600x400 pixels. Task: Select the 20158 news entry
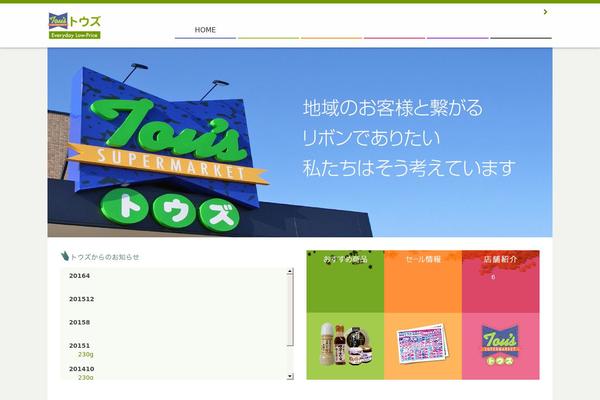(x=79, y=322)
